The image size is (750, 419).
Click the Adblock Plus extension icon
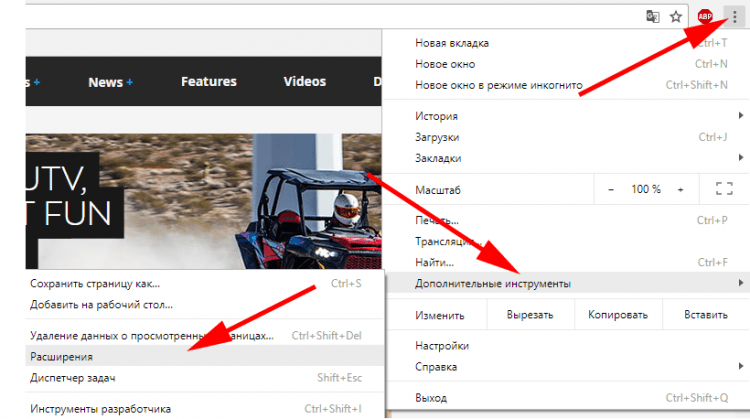[x=705, y=16]
